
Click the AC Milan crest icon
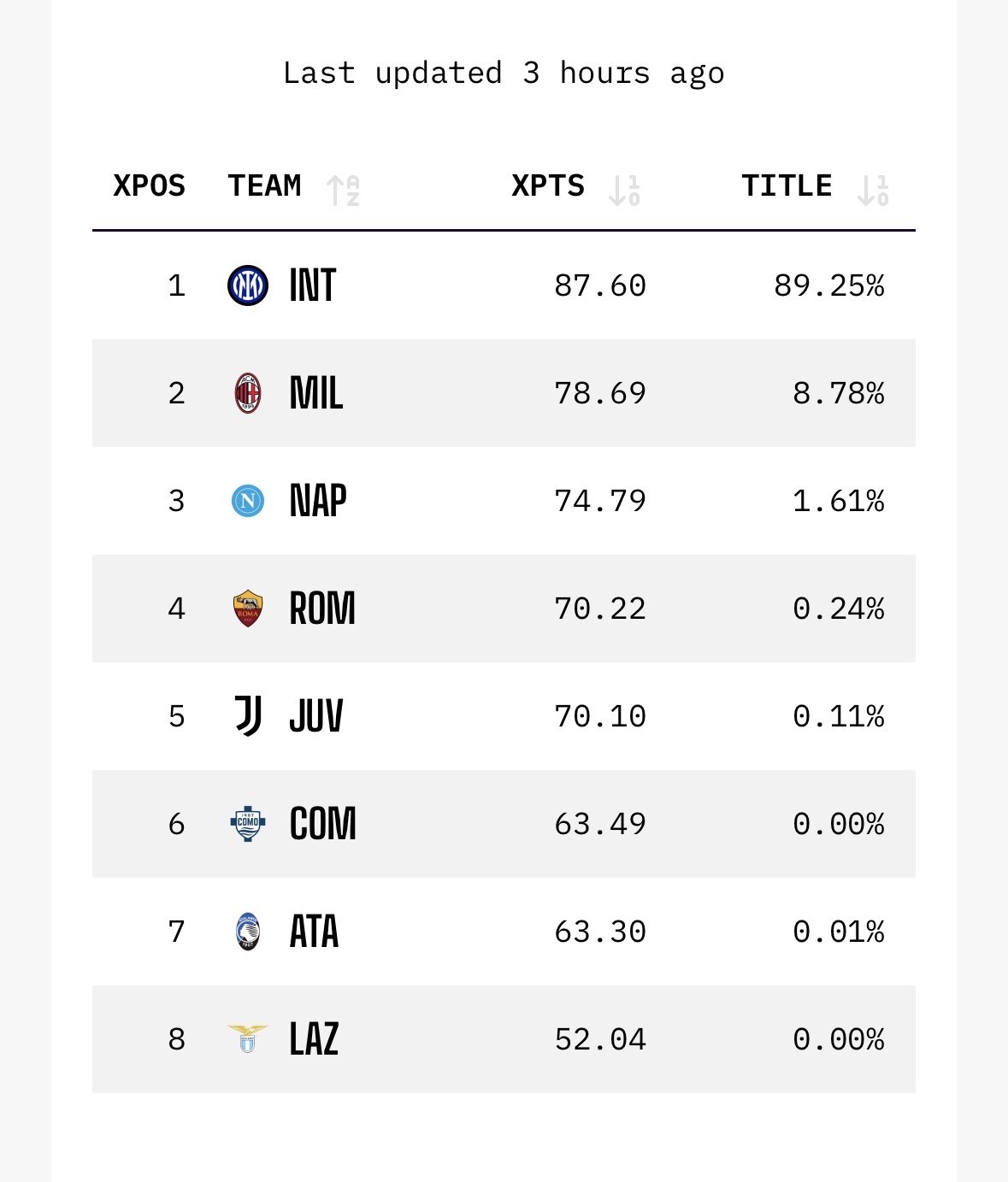tap(248, 393)
